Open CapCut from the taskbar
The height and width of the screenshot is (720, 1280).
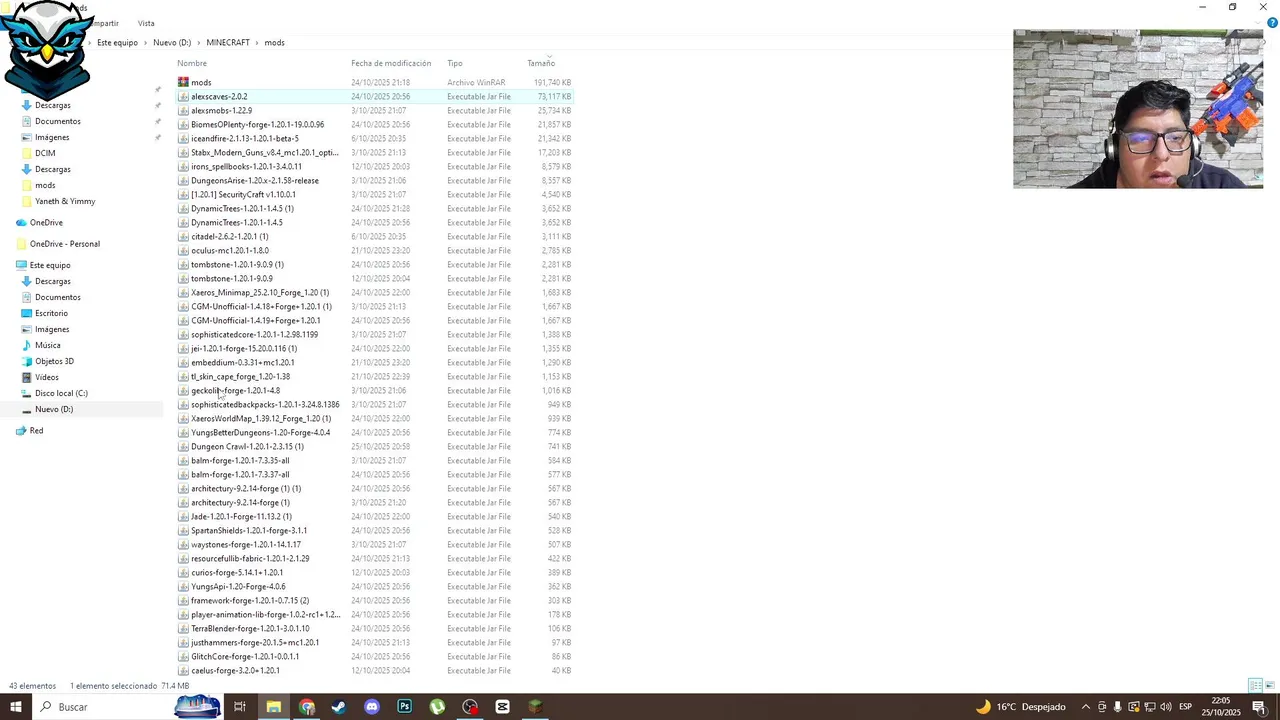coord(502,707)
